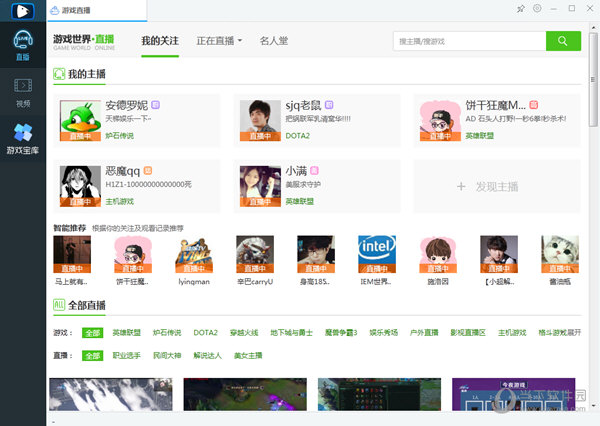600x426 pixels.
Task: Click the scrollbar down arrow
Action: coord(593,405)
